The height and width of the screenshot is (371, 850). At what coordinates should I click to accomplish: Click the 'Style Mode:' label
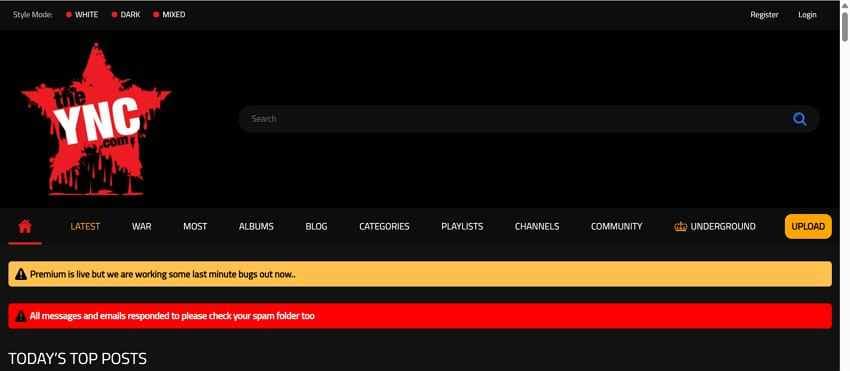coord(33,15)
